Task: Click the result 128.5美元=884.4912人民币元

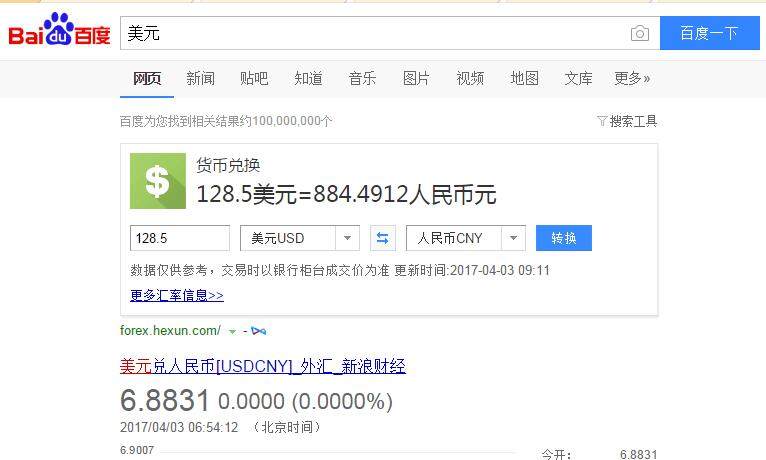Action: pyautogui.click(x=346, y=194)
